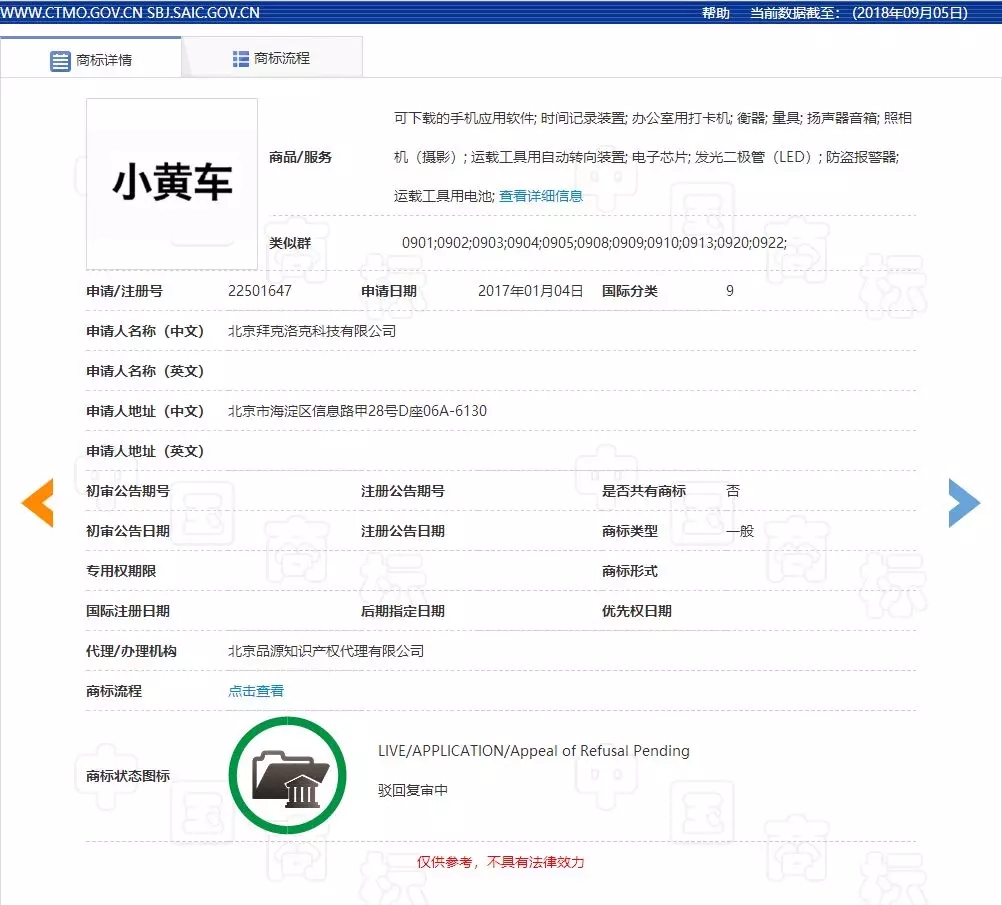This screenshot has height=905, width=1002.
Task: Click the 代理/办理机构 label
Action: (x=131, y=651)
